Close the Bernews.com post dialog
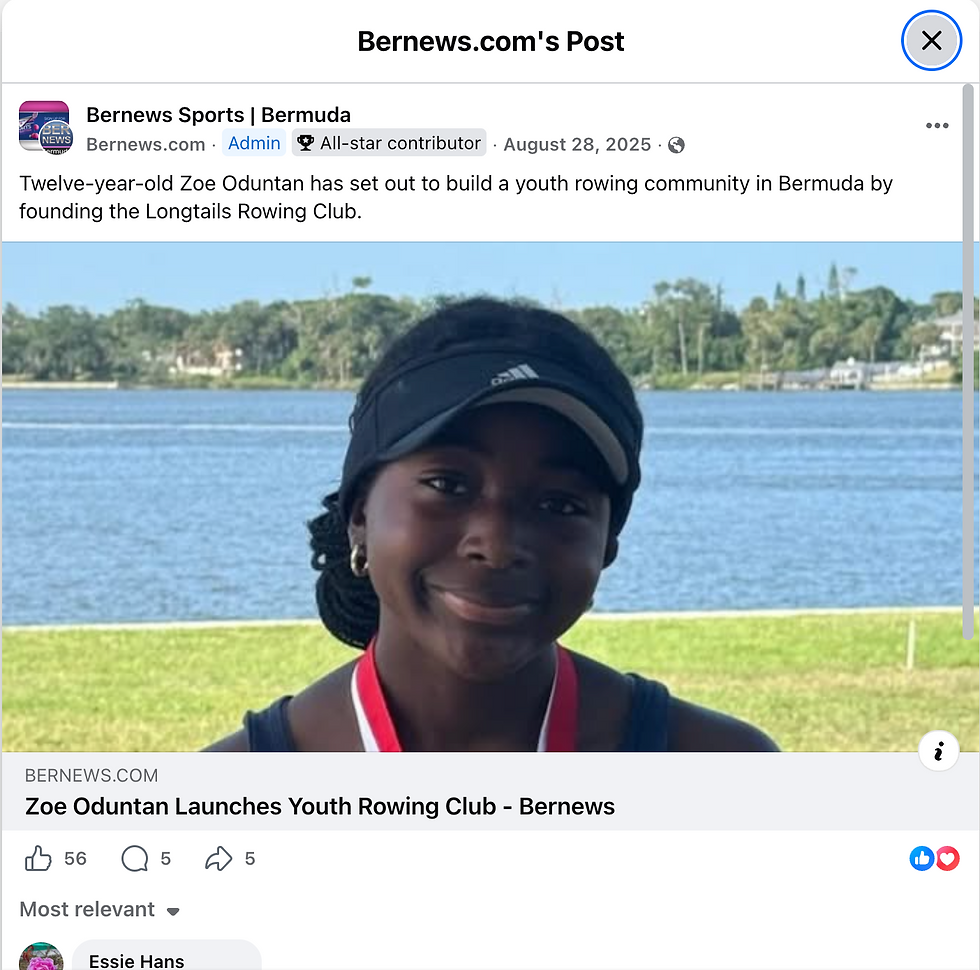This screenshot has height=970, width=980. click(x=931, y=41)
